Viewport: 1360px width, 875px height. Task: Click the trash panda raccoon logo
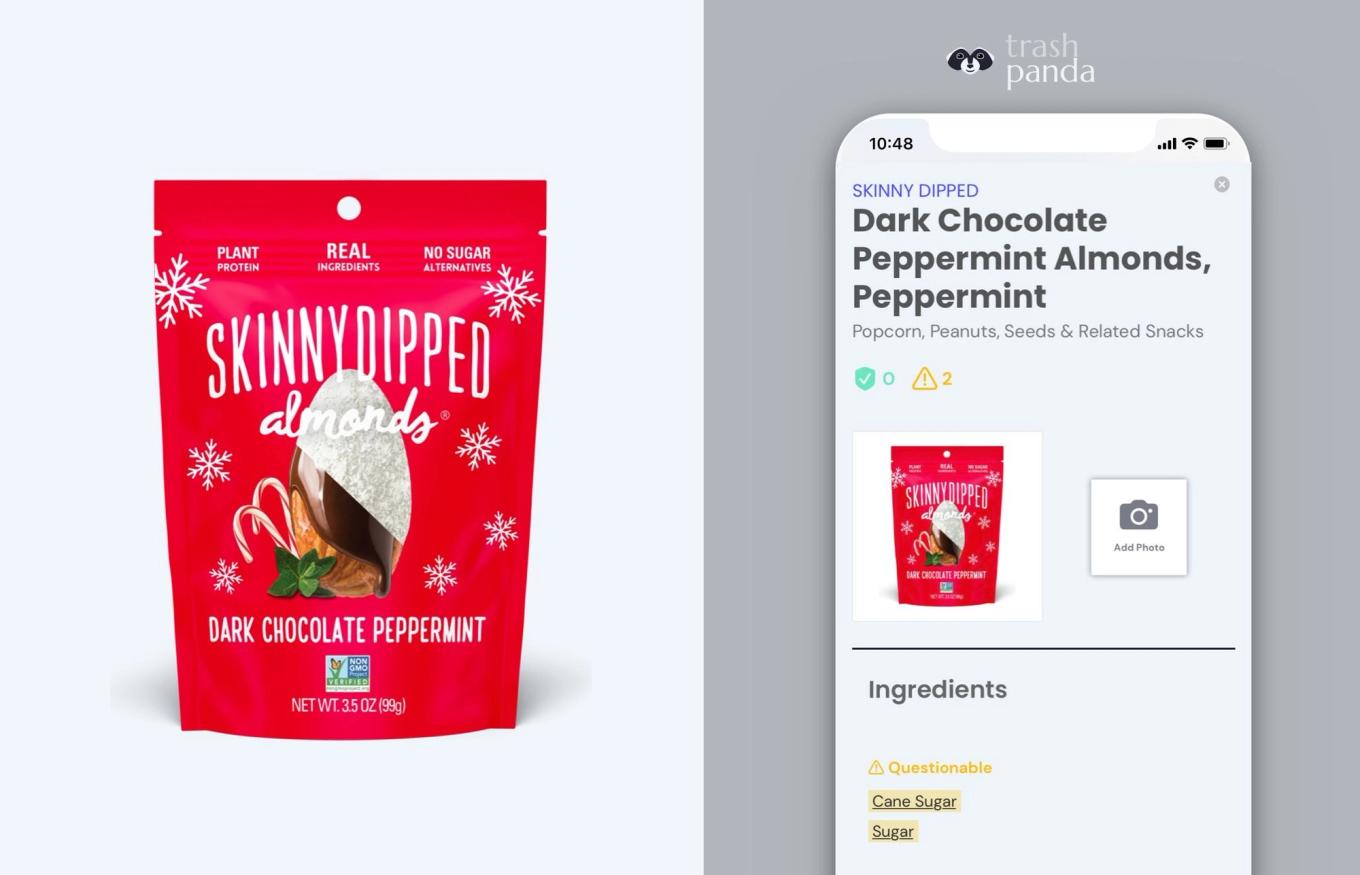[970, 61]
